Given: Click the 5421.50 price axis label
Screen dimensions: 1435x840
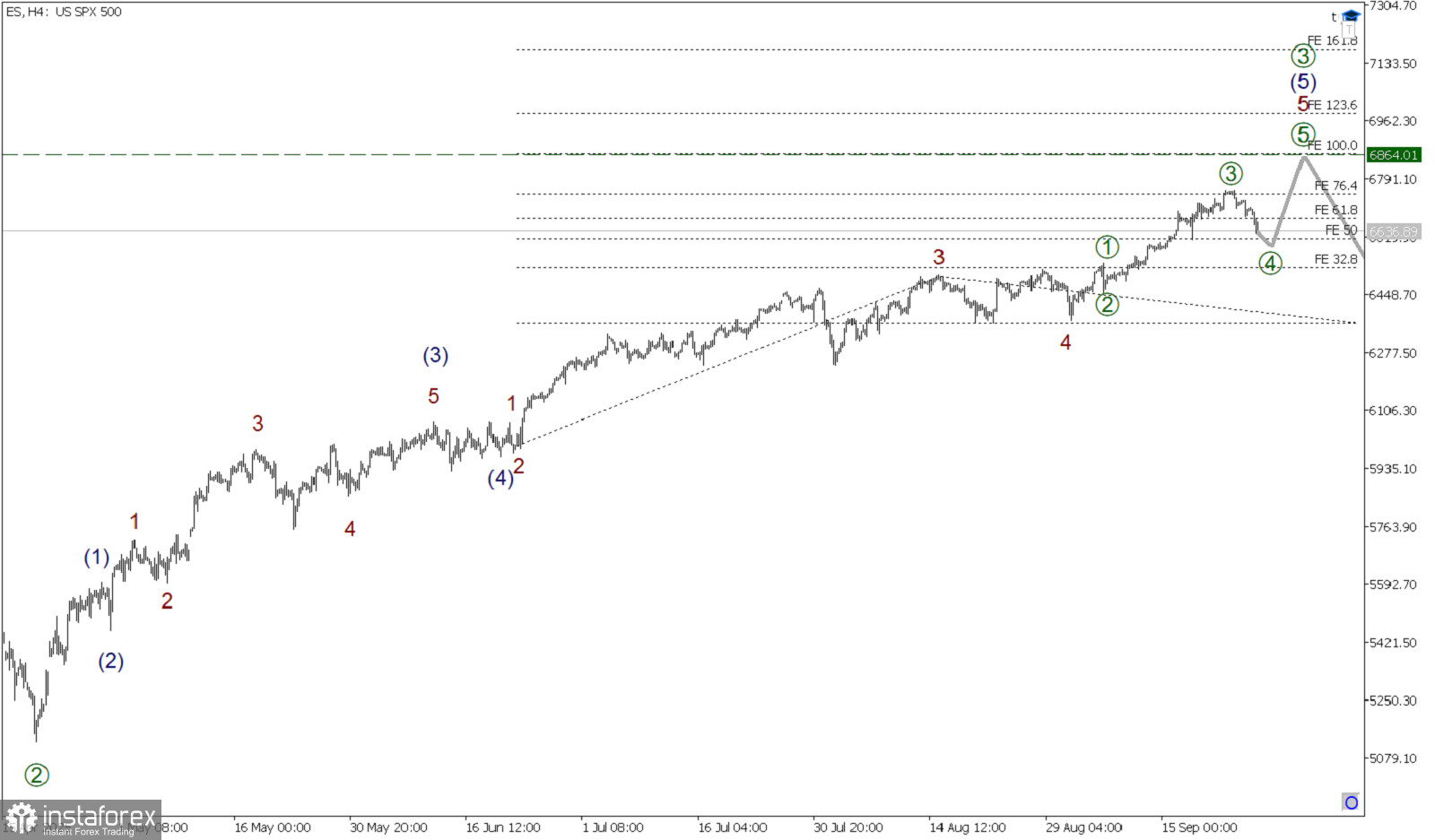Looking at the screenshot, I should tap(1393, 643).
